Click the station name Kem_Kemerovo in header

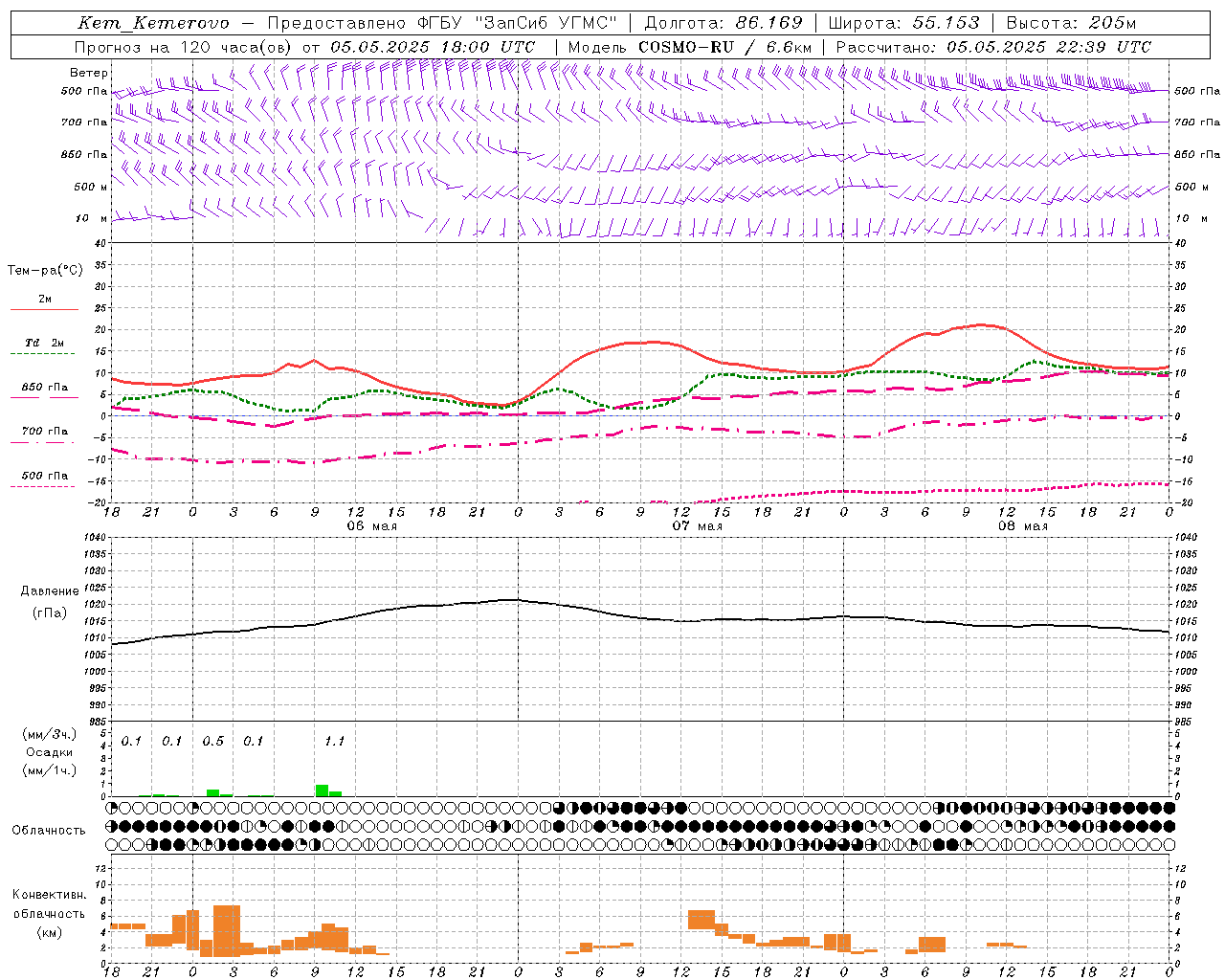[153, 23]
